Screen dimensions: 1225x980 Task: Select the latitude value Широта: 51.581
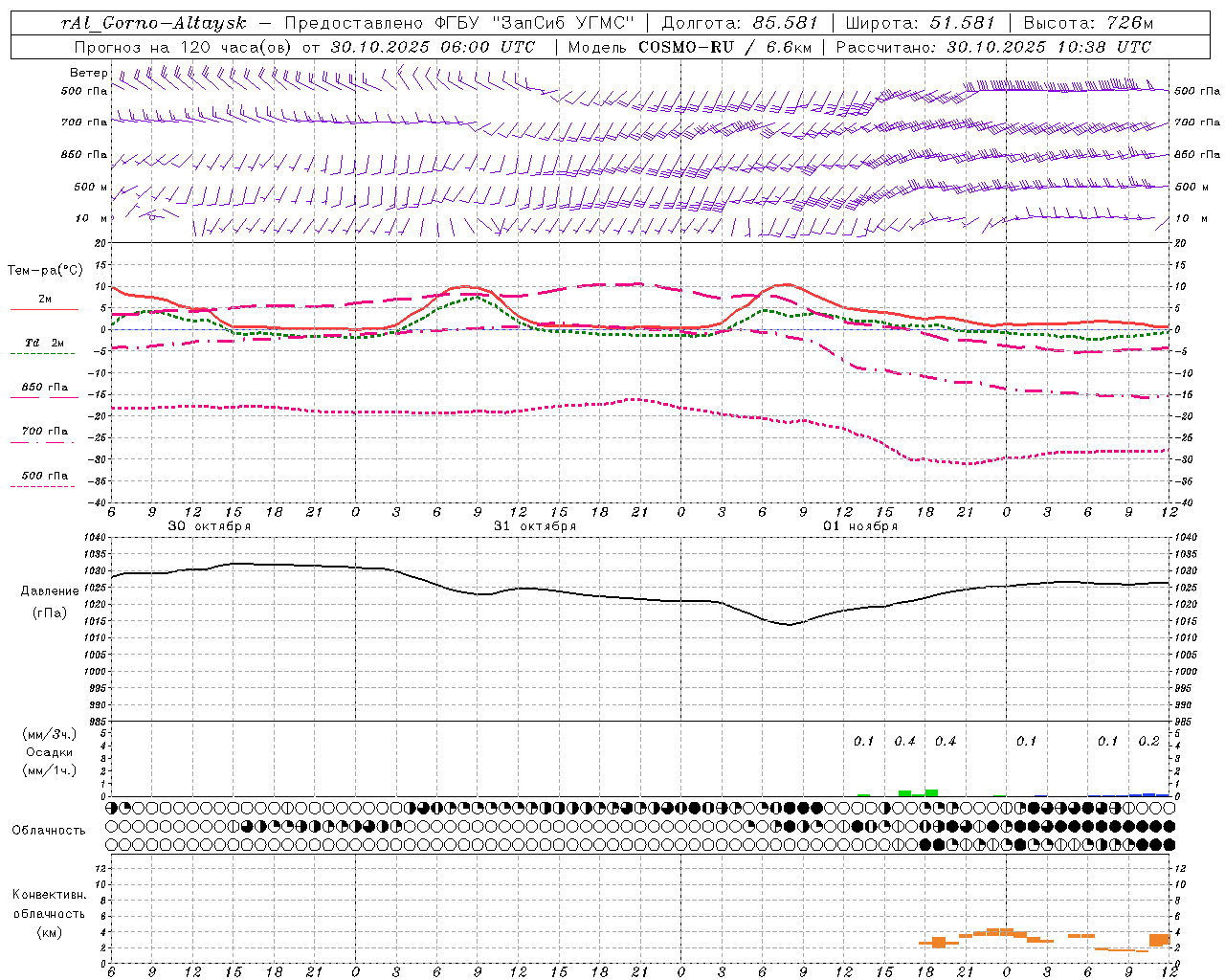click(920, 23)
